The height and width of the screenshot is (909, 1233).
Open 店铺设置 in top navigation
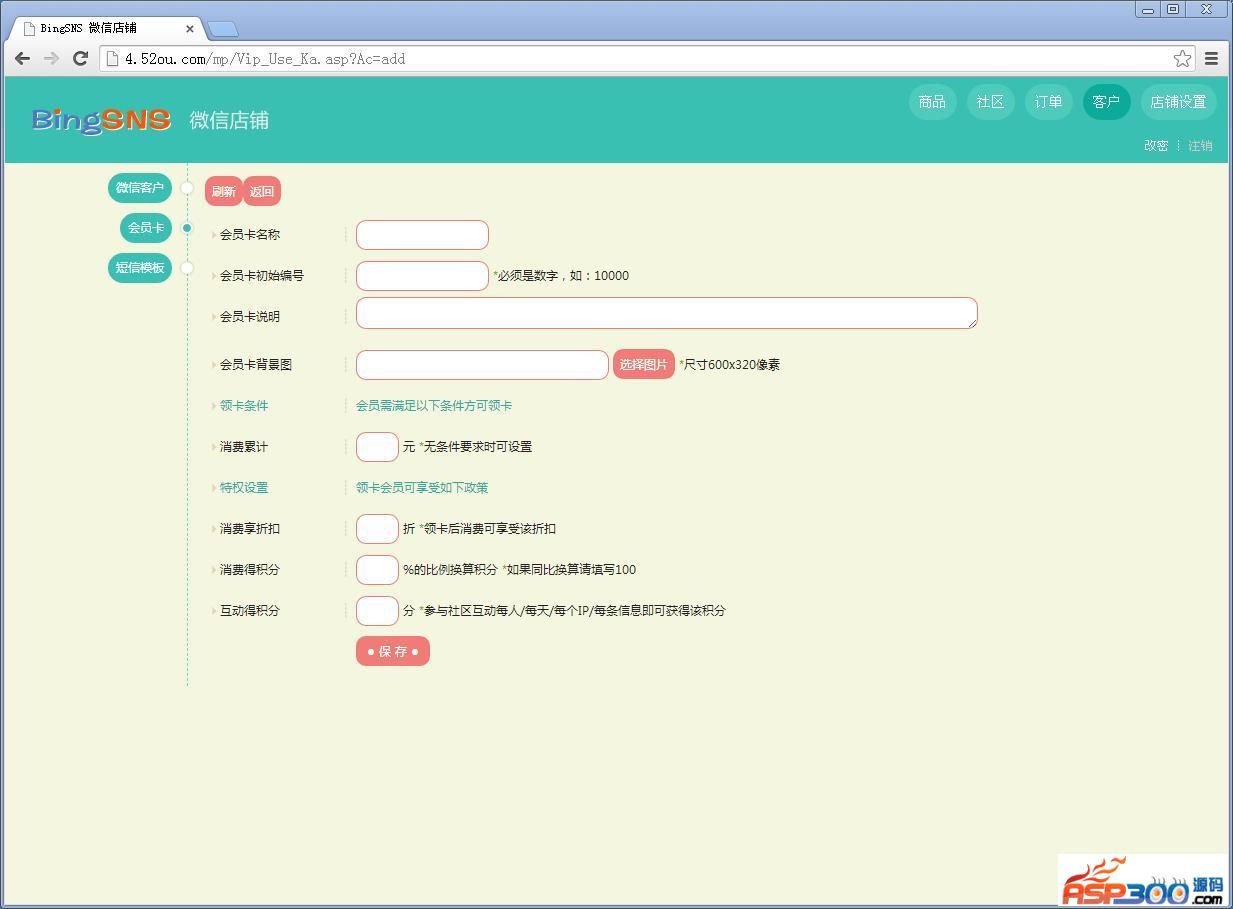coord(1178,102)
